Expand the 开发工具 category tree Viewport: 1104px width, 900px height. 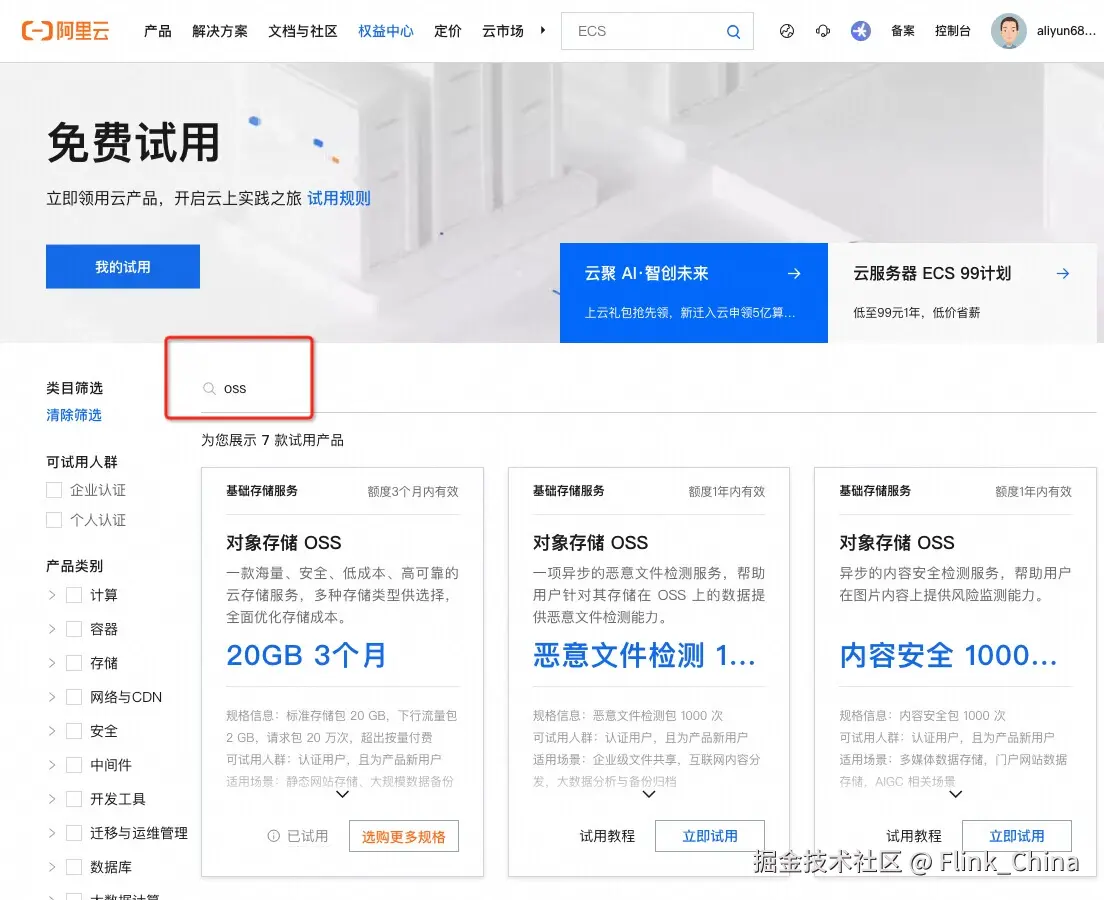click(51, 799)
